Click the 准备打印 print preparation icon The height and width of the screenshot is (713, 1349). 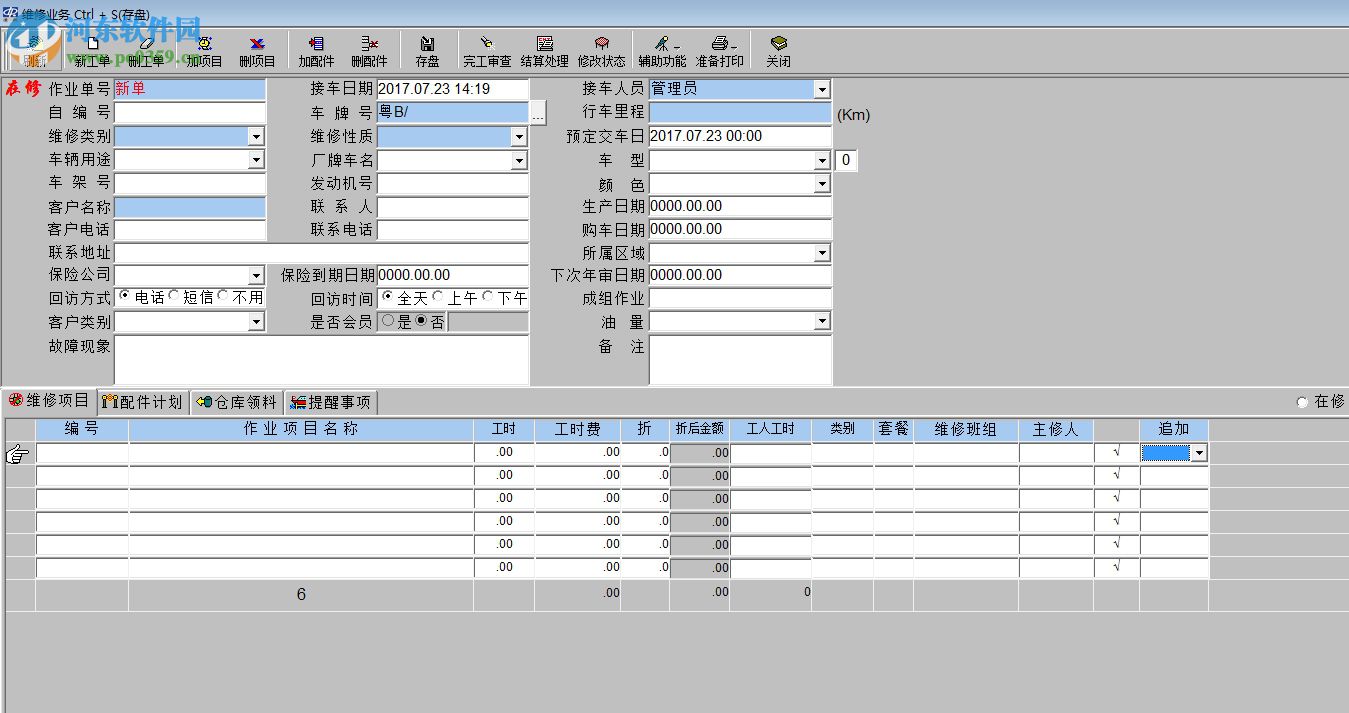[722, 48]
